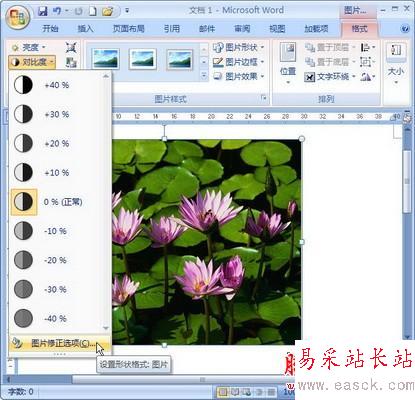Select the lotus flower picture
The height and width of the screenshot is (400, 415).
(x=207, y=242)
